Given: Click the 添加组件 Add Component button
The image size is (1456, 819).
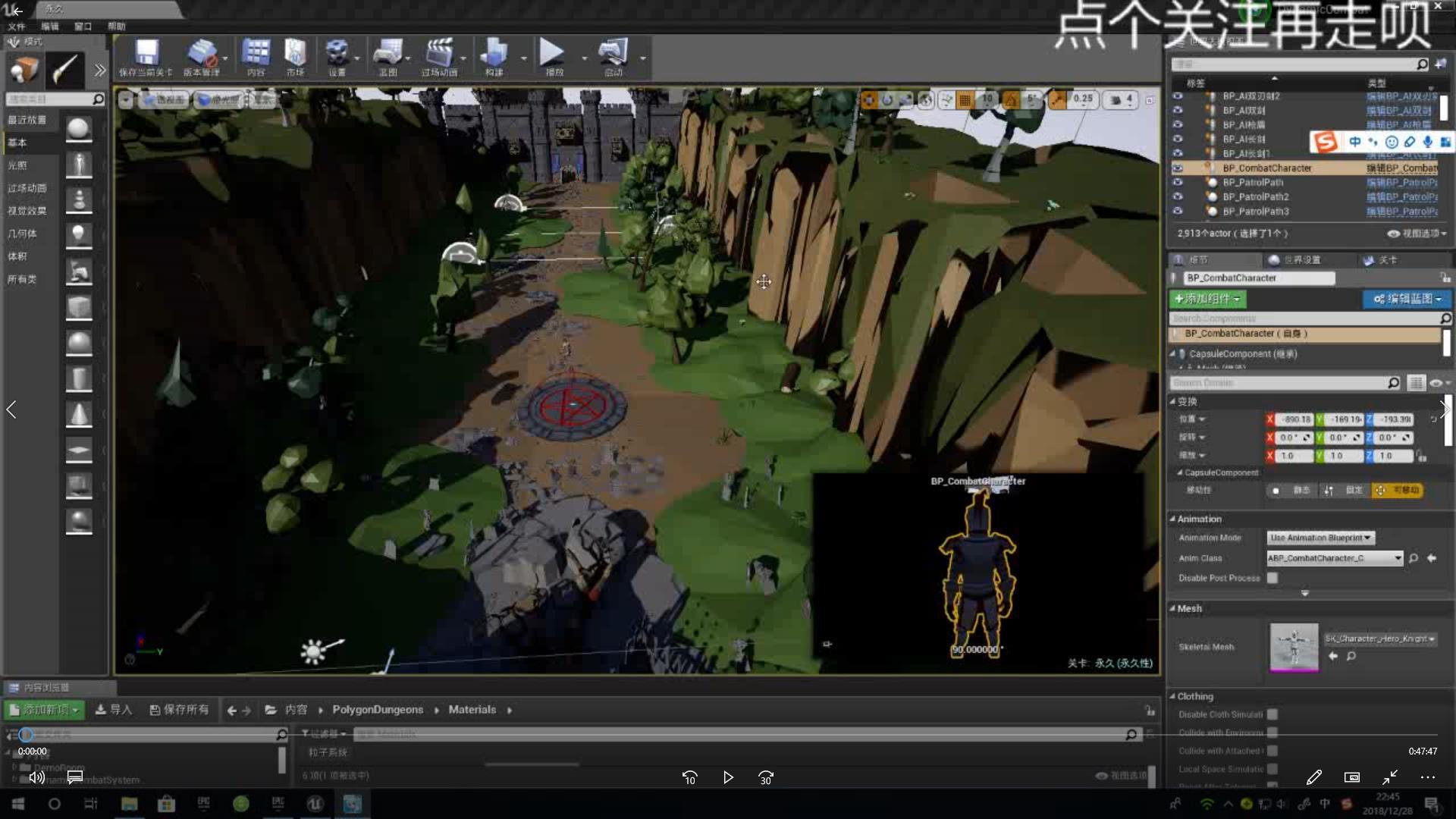Looking at the screenshot, I should (x=1207, y=299).
